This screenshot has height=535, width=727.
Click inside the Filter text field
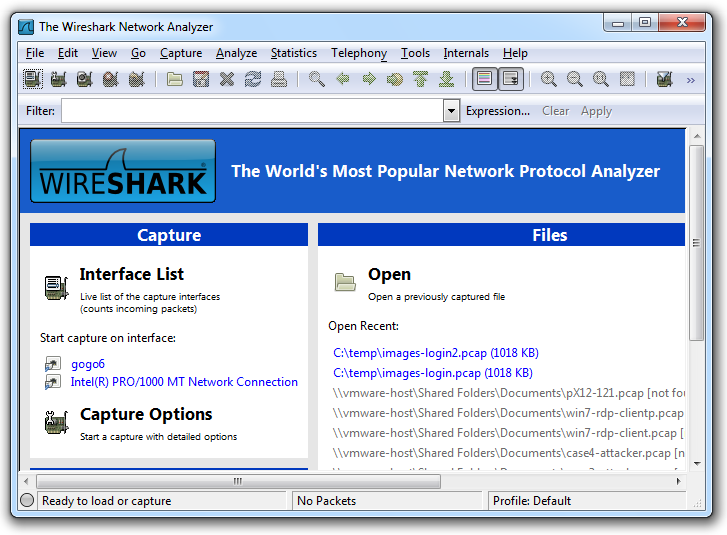coord(250,111)
